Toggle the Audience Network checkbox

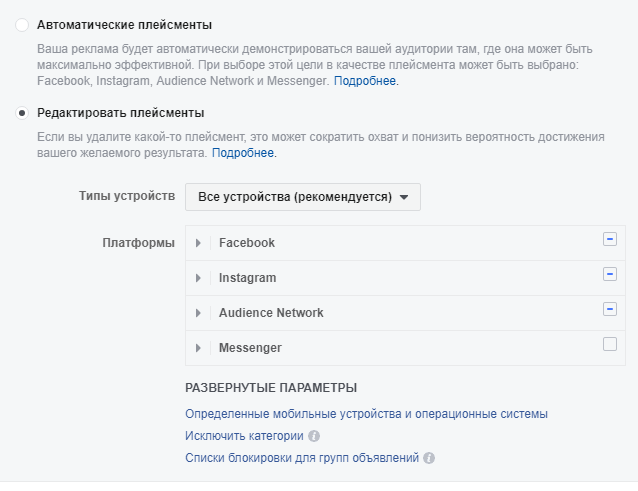point(610,309)
